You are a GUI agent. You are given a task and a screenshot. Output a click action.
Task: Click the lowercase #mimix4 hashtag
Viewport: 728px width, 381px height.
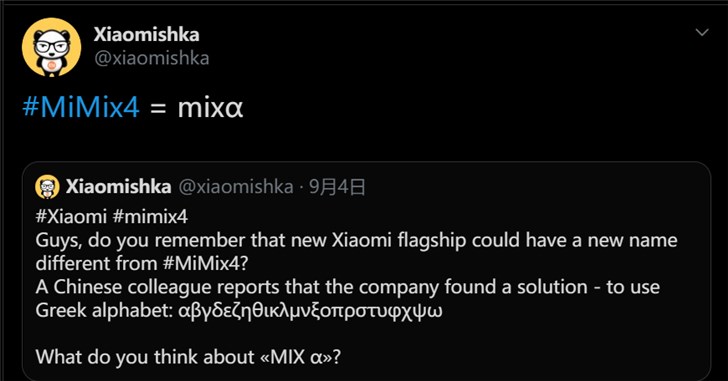click(x=150, y=217)
